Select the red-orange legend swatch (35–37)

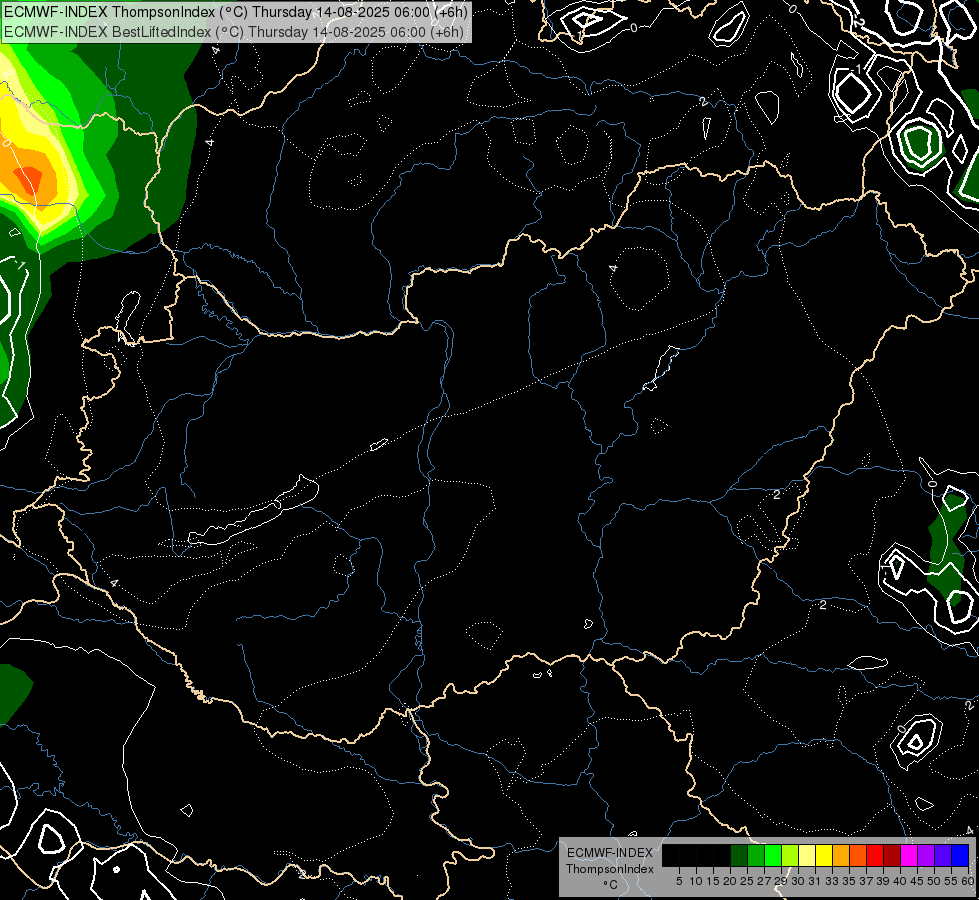pyautogui.click(x=858, y=855)
